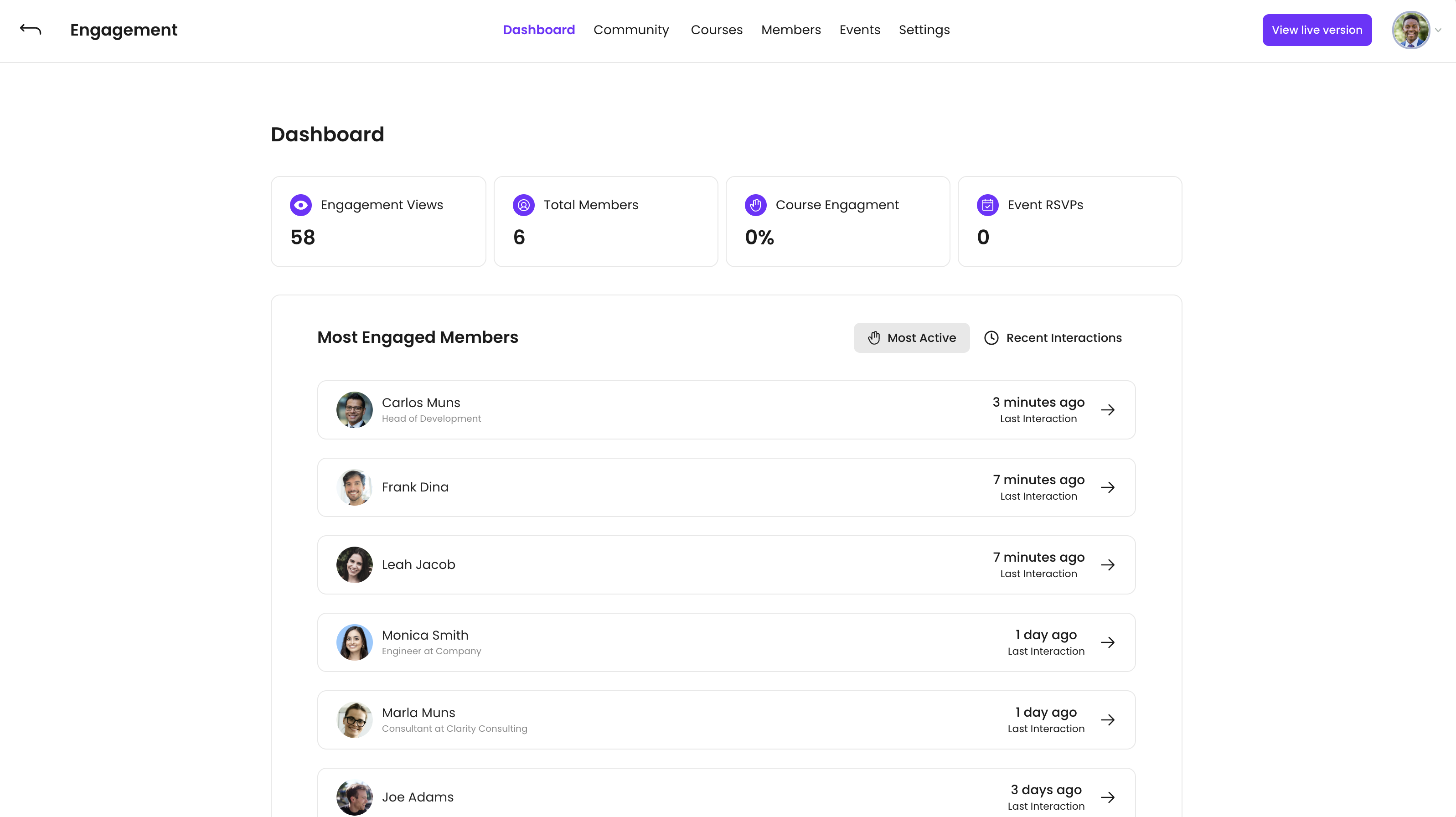Image resolution: width=1456 pixels, height=817 pixels.
Task: Click the View live version button
Action: point(1317,30)
